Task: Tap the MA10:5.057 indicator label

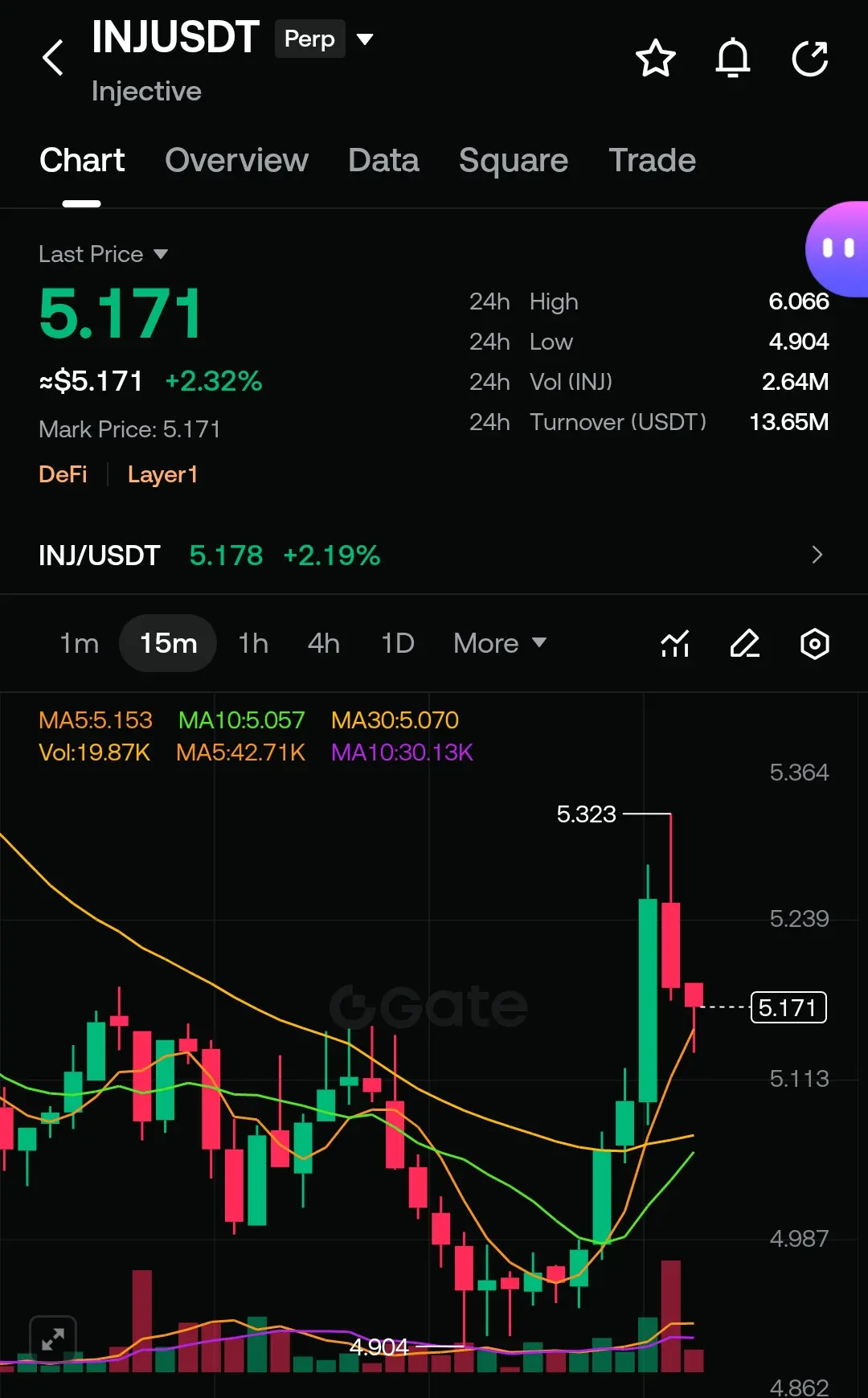Action: pos(241,719)
